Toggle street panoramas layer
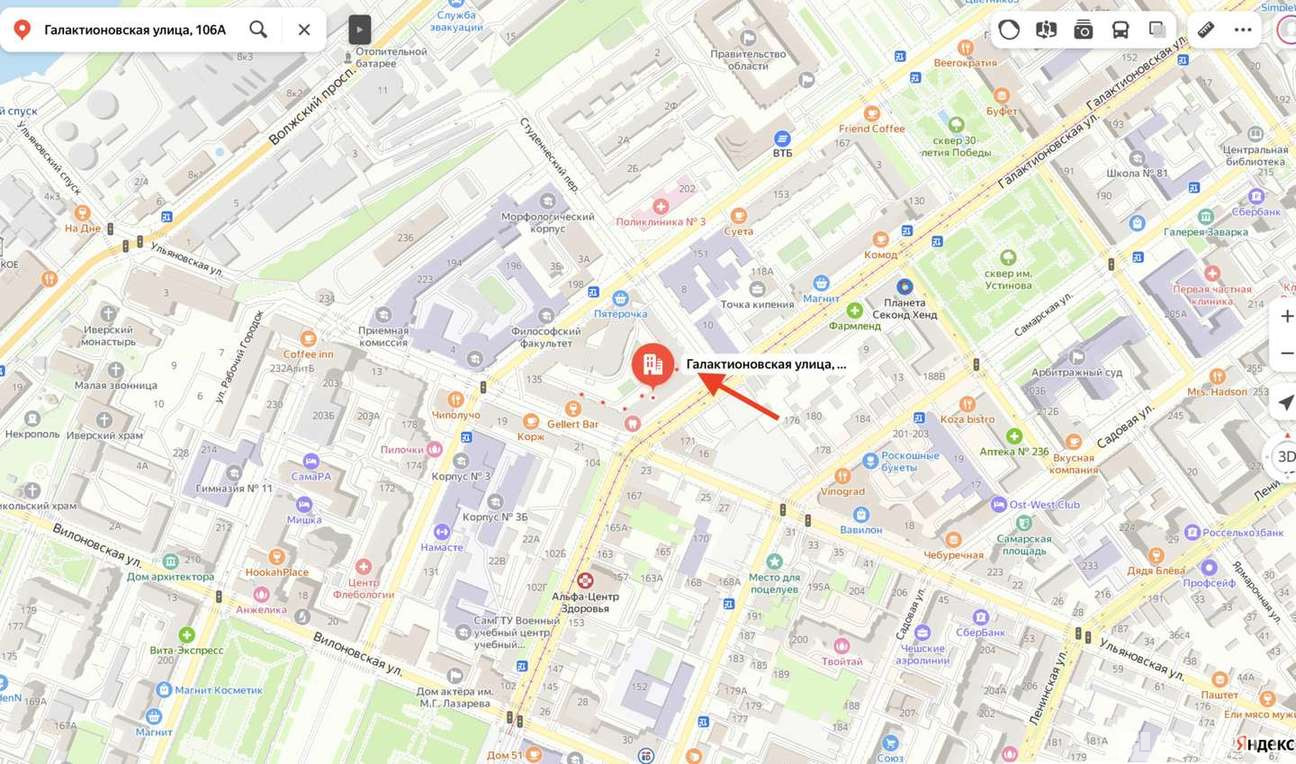Image resolution: width=1296 pixels, height=764 pixels. (1046, 29)
